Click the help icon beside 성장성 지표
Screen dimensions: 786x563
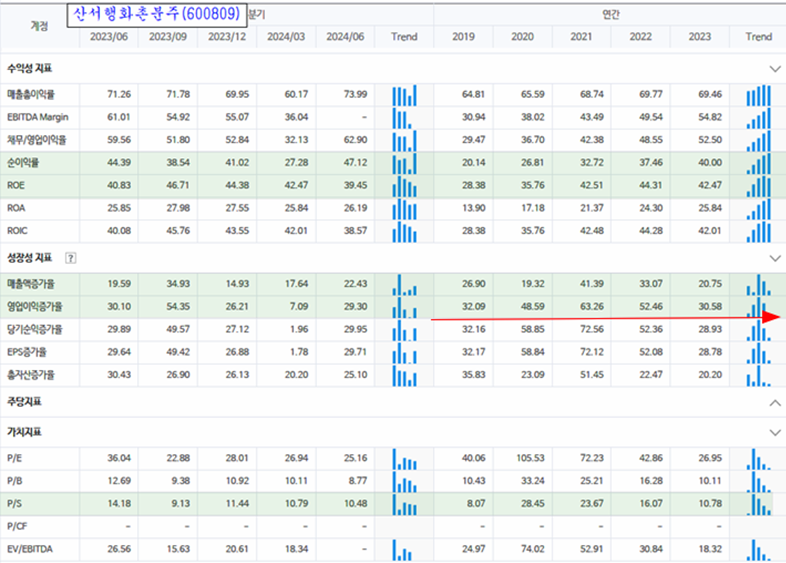click(70, 257)
